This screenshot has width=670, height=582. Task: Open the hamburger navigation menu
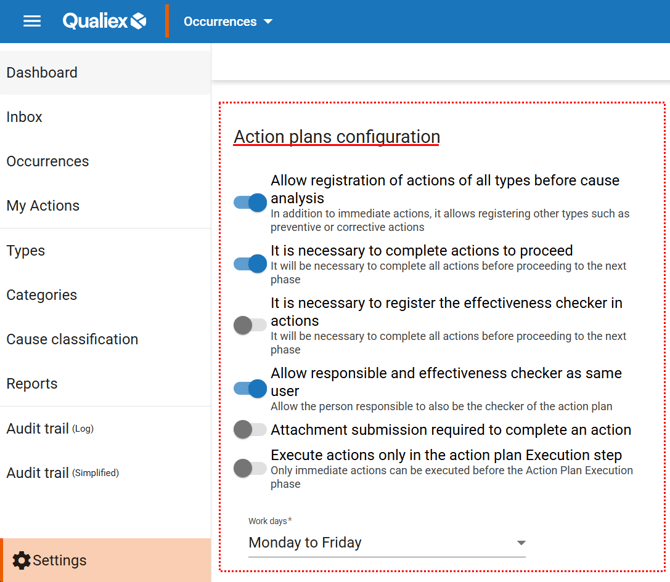(32, 21)
